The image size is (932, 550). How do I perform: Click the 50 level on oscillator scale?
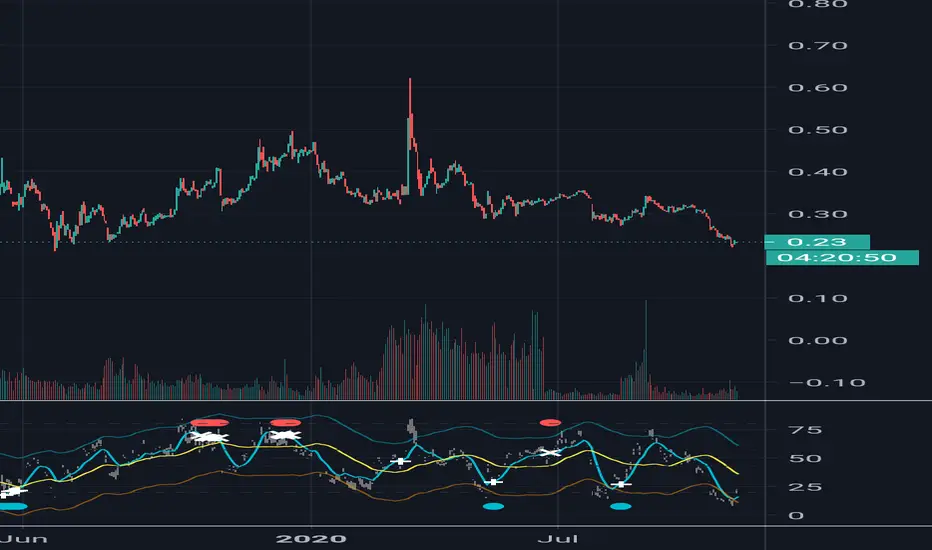coord(805,458)
